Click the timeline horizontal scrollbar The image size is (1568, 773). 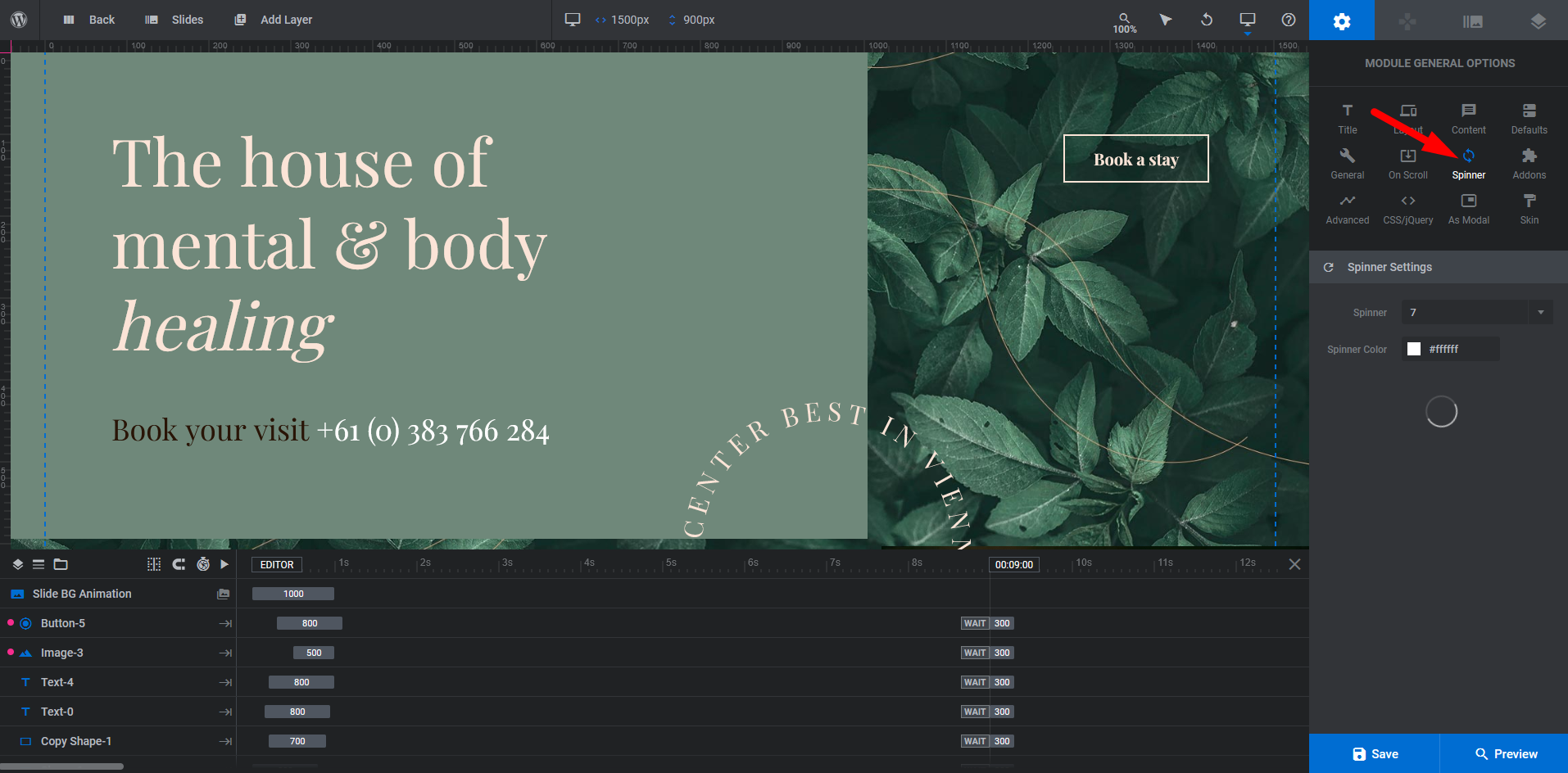[x=61, y=766]
